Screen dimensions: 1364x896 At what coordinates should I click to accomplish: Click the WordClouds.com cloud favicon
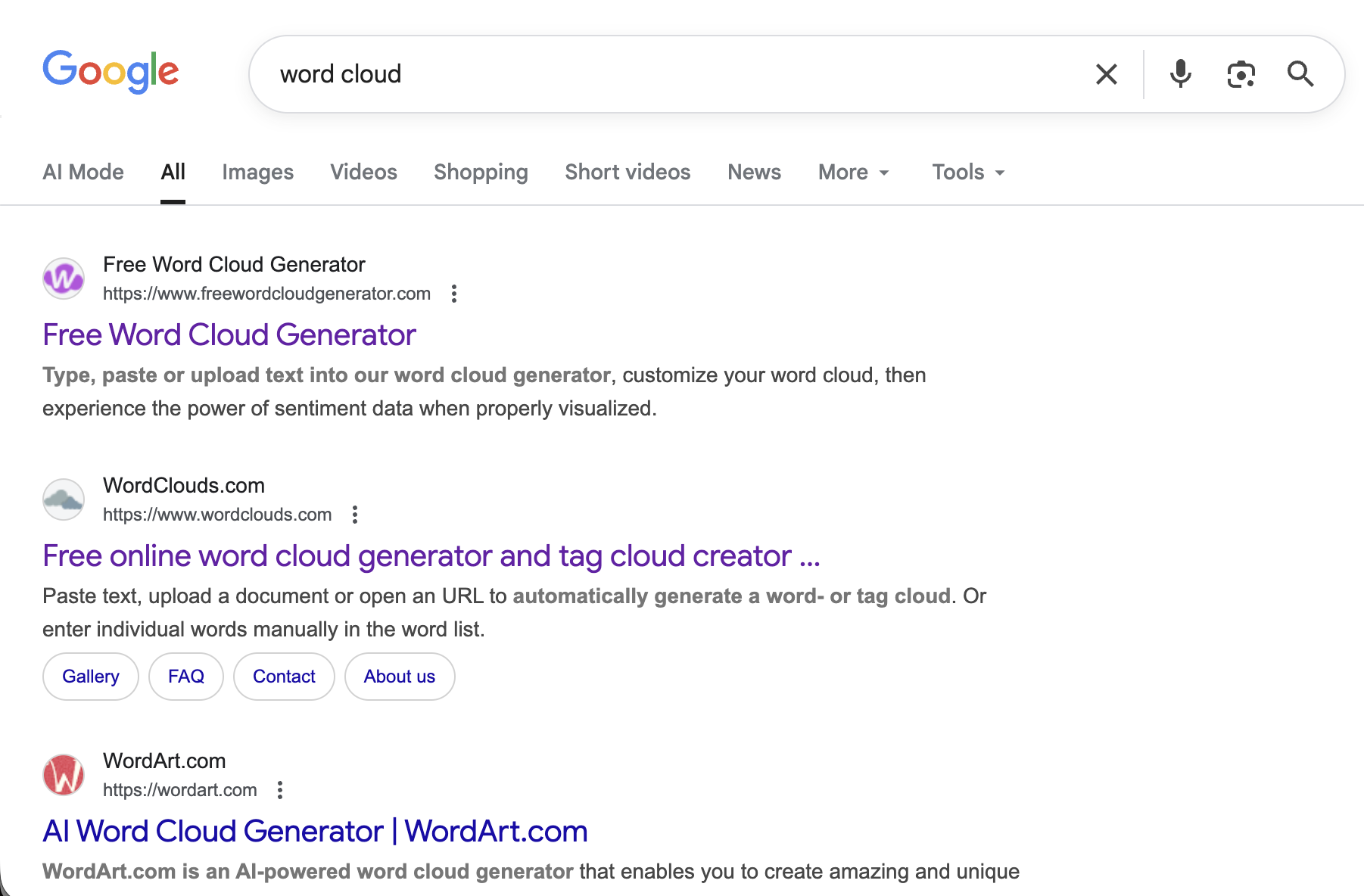tap(64, 499)
